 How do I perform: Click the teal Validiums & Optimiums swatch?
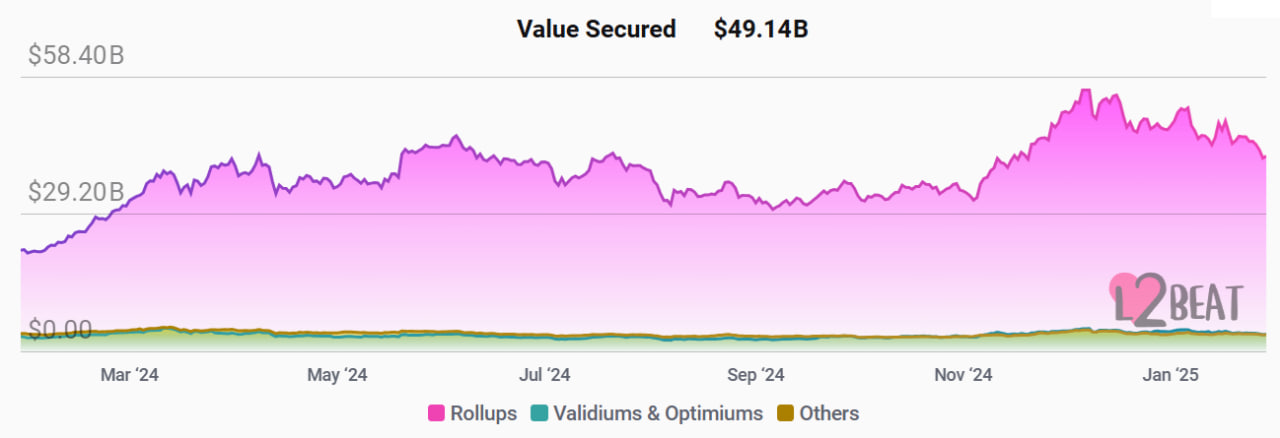coord(540,413)
